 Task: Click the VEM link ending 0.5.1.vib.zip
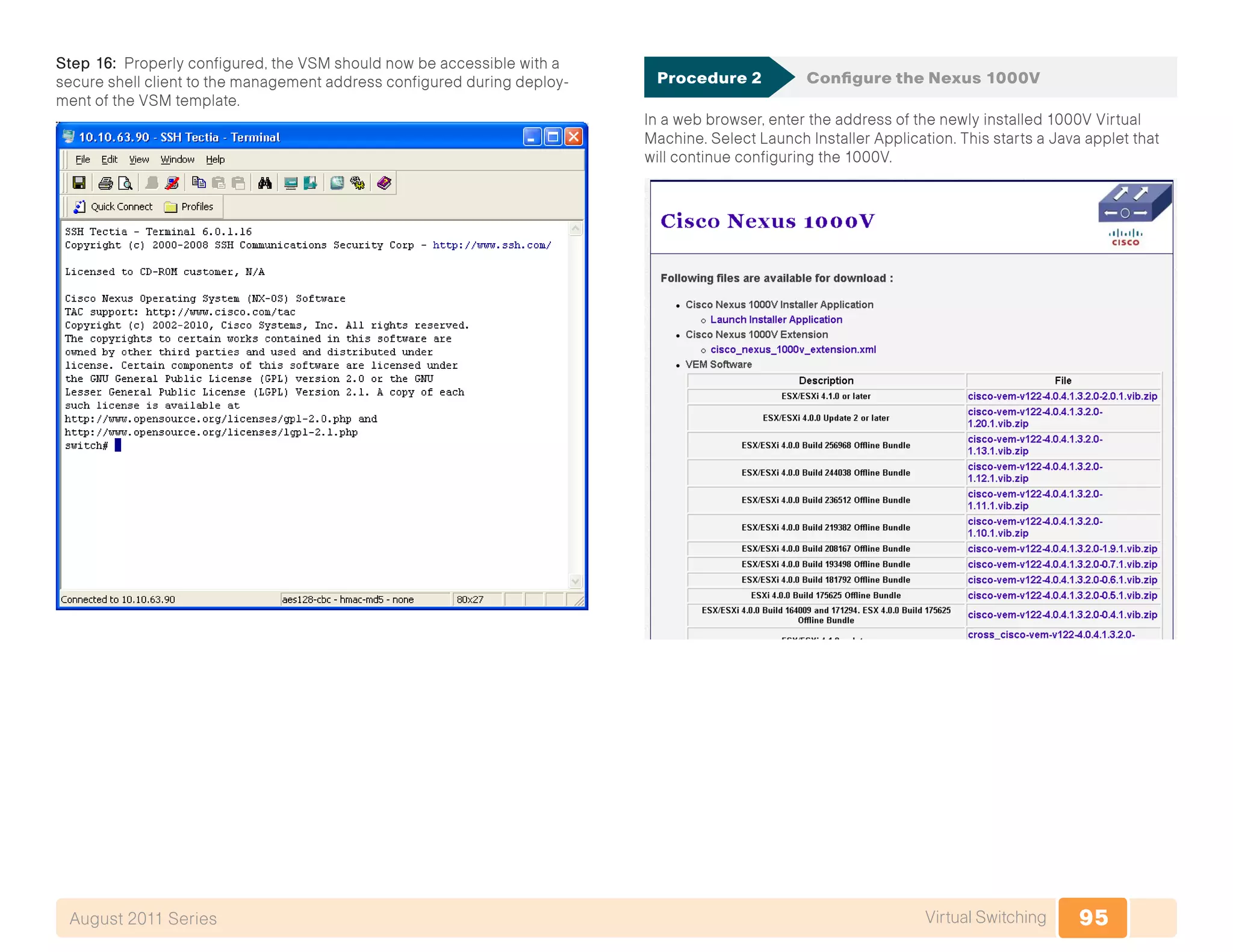point(1063,596)
